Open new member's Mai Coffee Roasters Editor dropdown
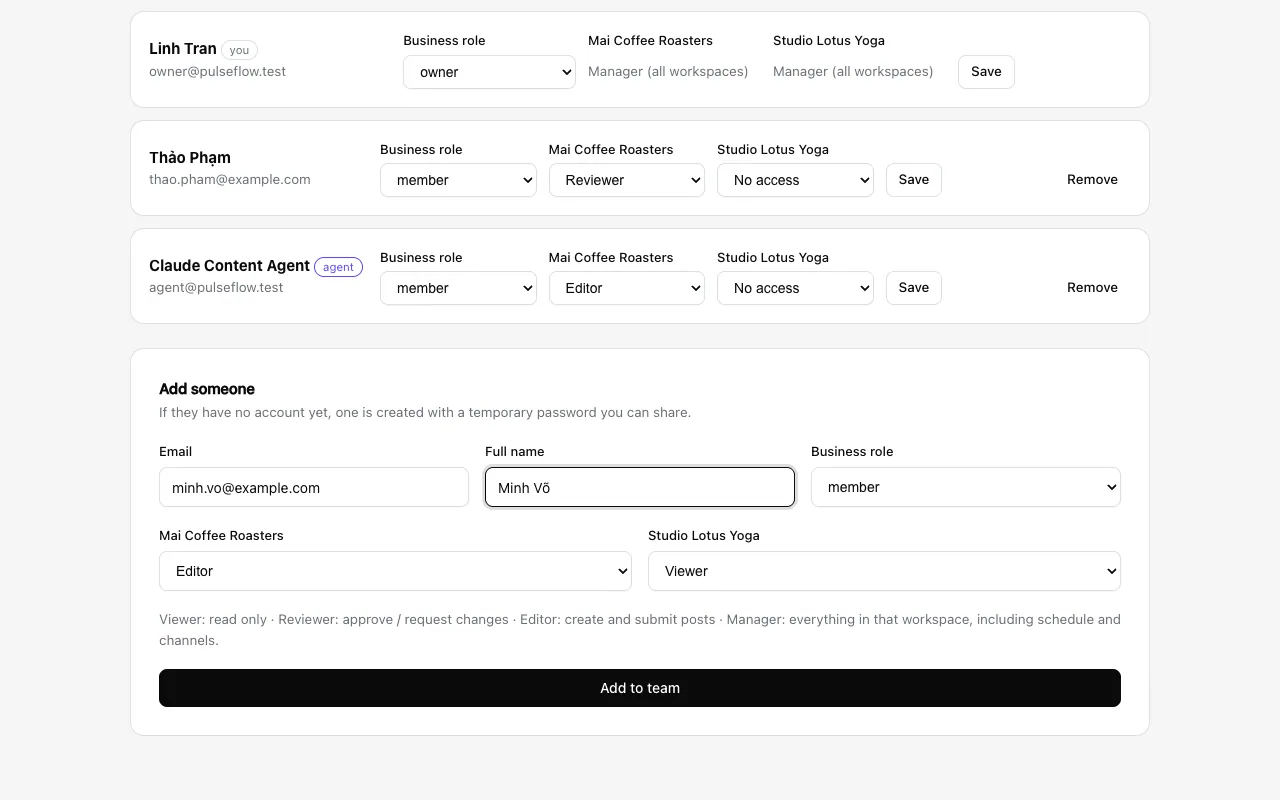1280x800 pixels. coord(395,571)
